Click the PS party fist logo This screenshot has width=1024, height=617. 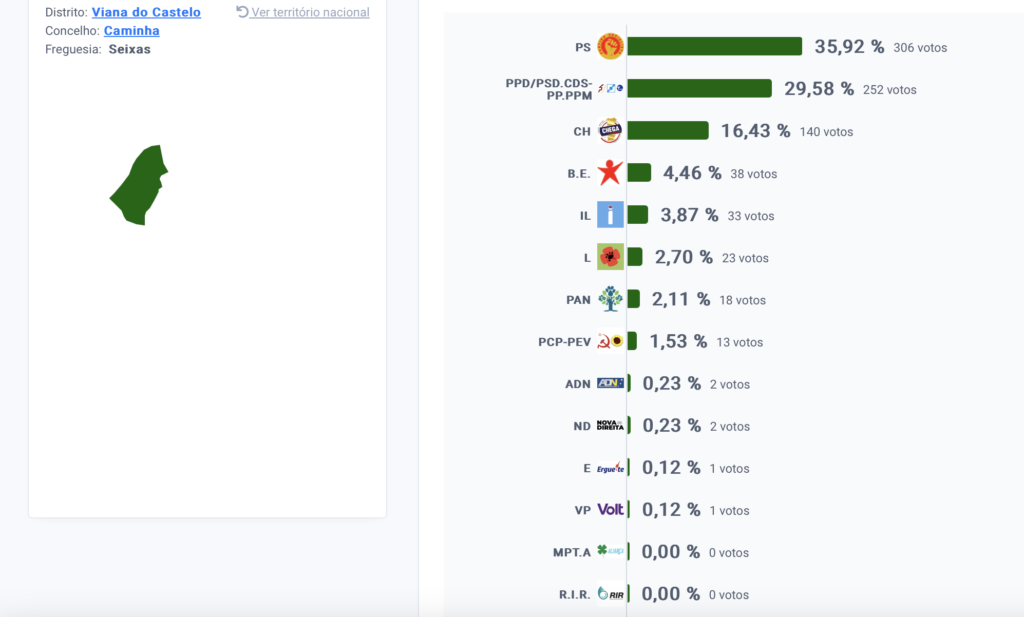[x=611, y=46]
